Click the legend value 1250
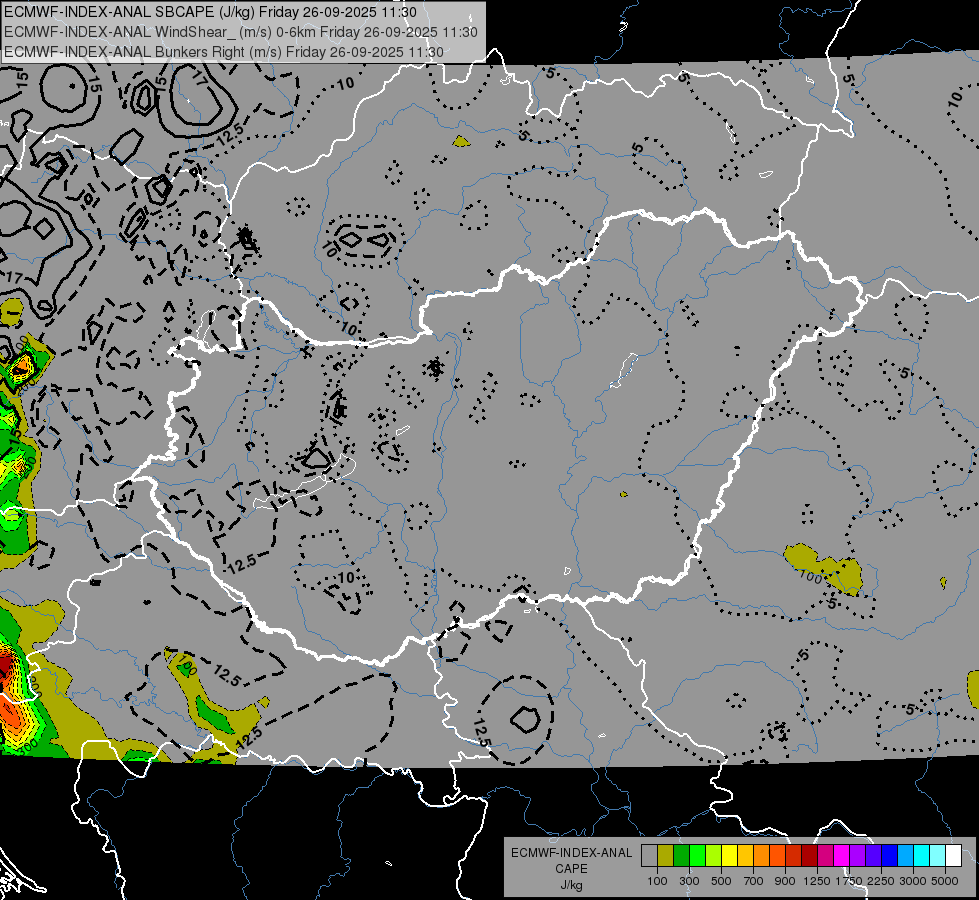This screenshot has height=900, width=979. tap(817, 881)
